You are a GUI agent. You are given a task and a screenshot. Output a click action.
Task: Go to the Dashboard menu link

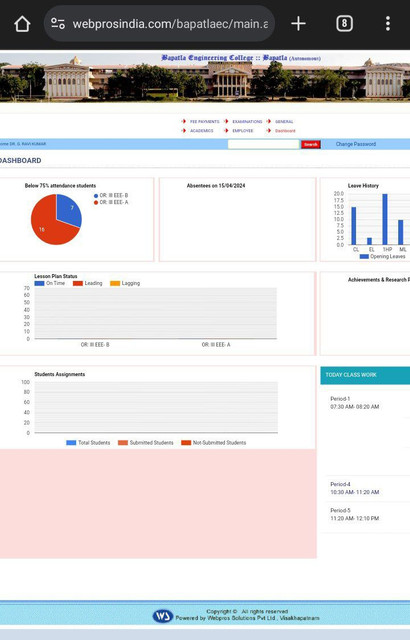(x=285, y=131)
